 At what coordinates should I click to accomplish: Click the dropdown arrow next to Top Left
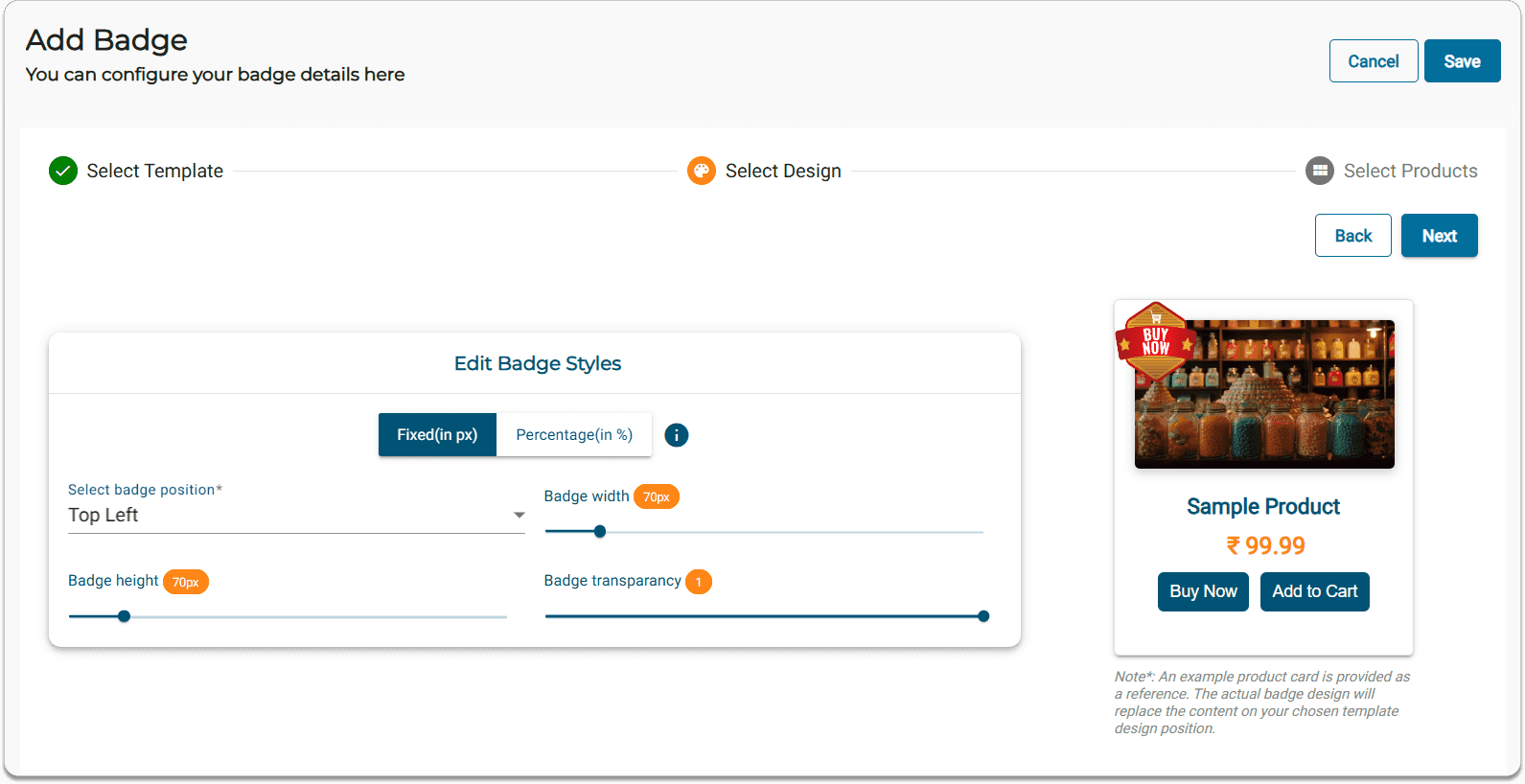point(519,516)
